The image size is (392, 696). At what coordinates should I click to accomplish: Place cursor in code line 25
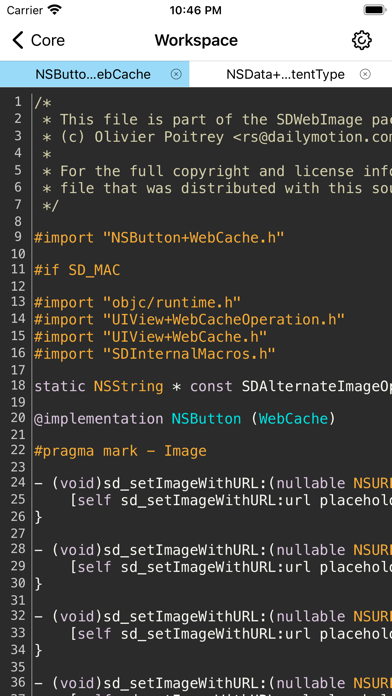[230, 500]
